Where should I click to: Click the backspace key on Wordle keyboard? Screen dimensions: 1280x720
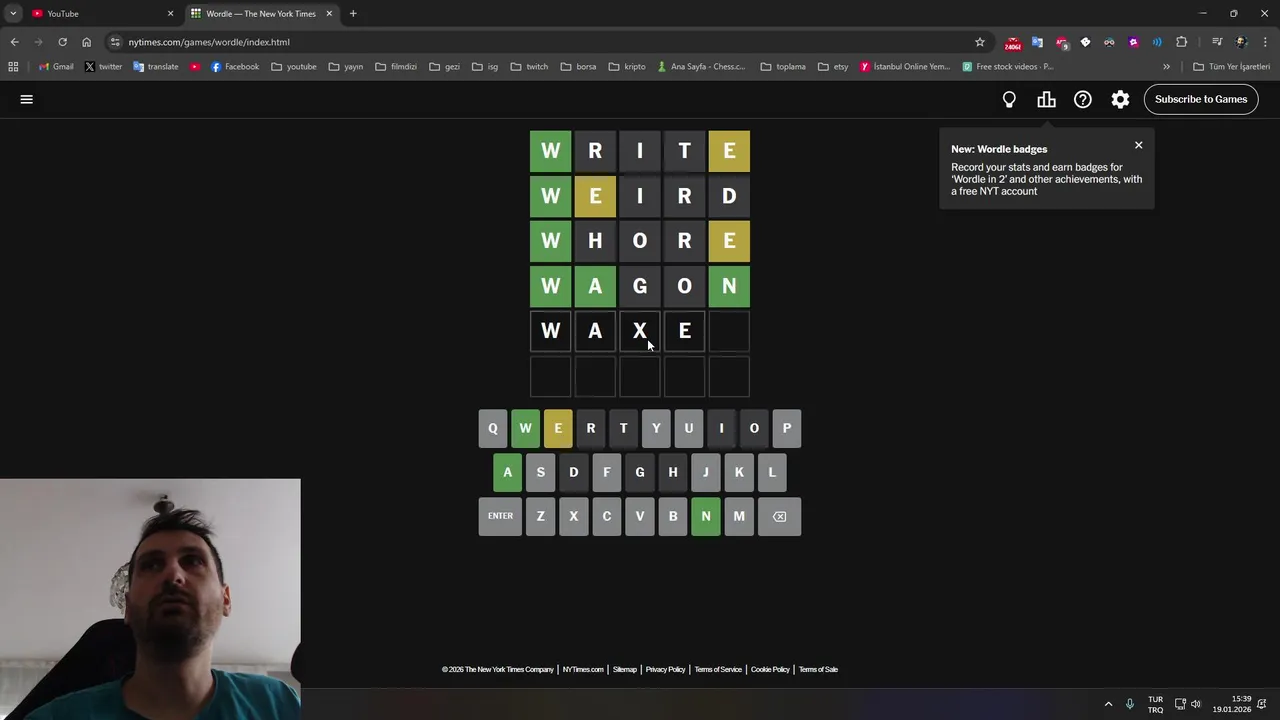(779, 516)
